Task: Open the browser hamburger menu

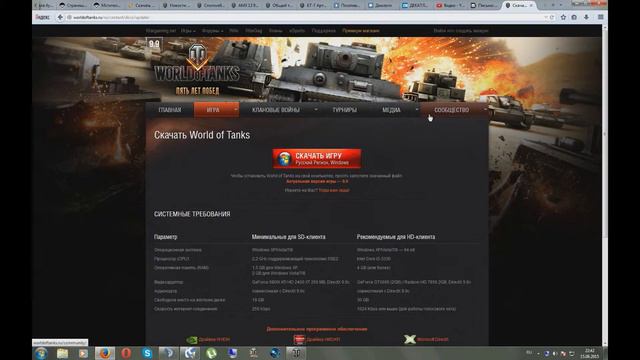Action: coord(600,17)
